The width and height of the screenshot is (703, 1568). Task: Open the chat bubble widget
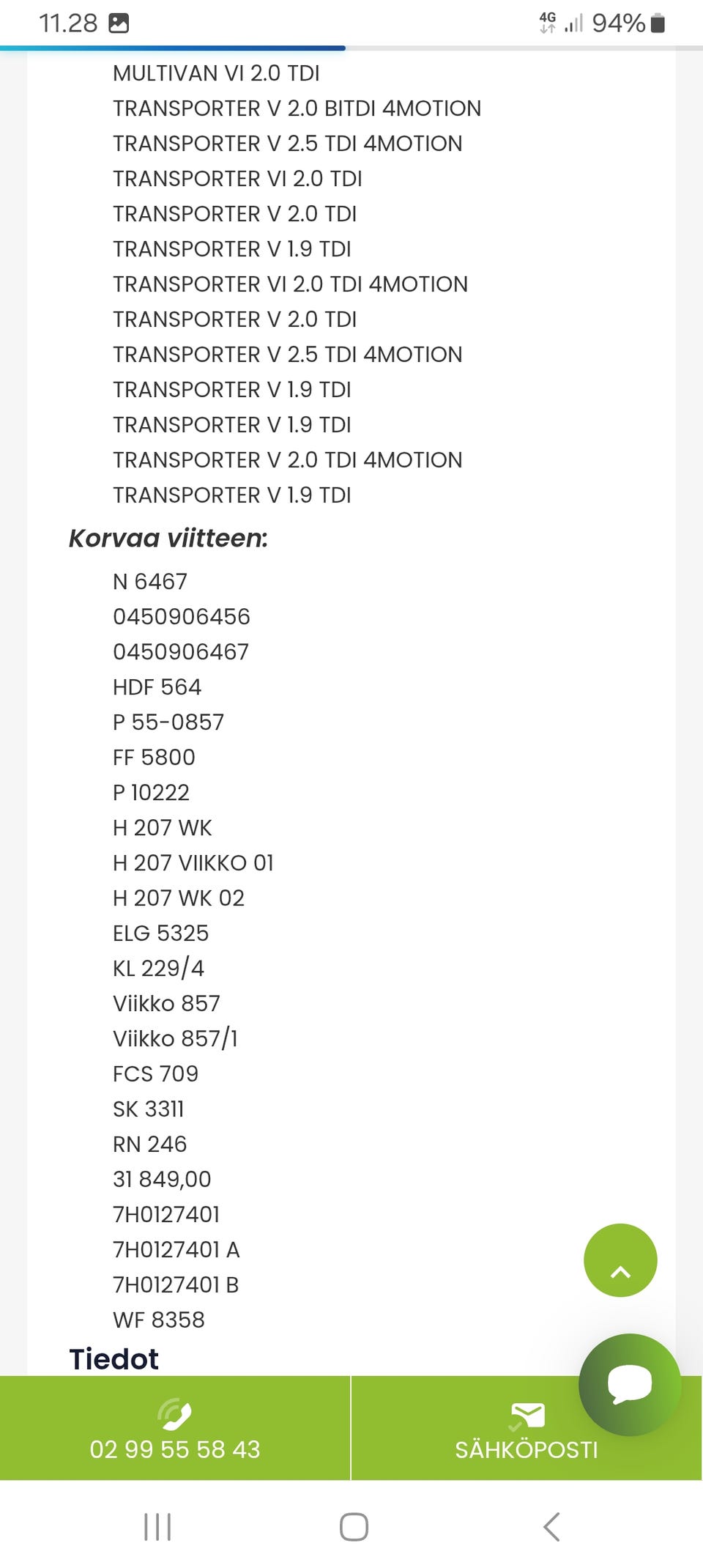[630, 1384]
